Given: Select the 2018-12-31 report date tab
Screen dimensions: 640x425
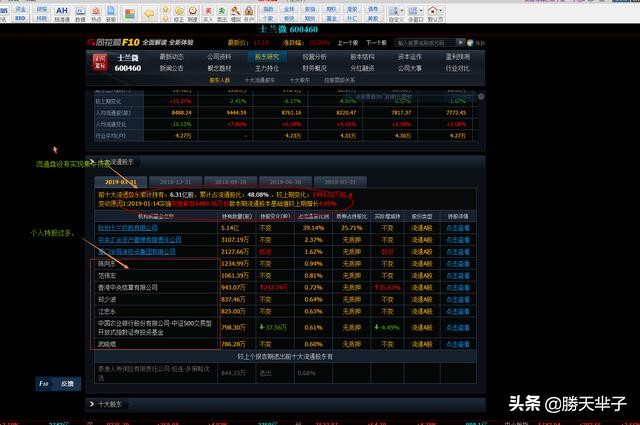Looking at the screenshot, I should [176, 182].
